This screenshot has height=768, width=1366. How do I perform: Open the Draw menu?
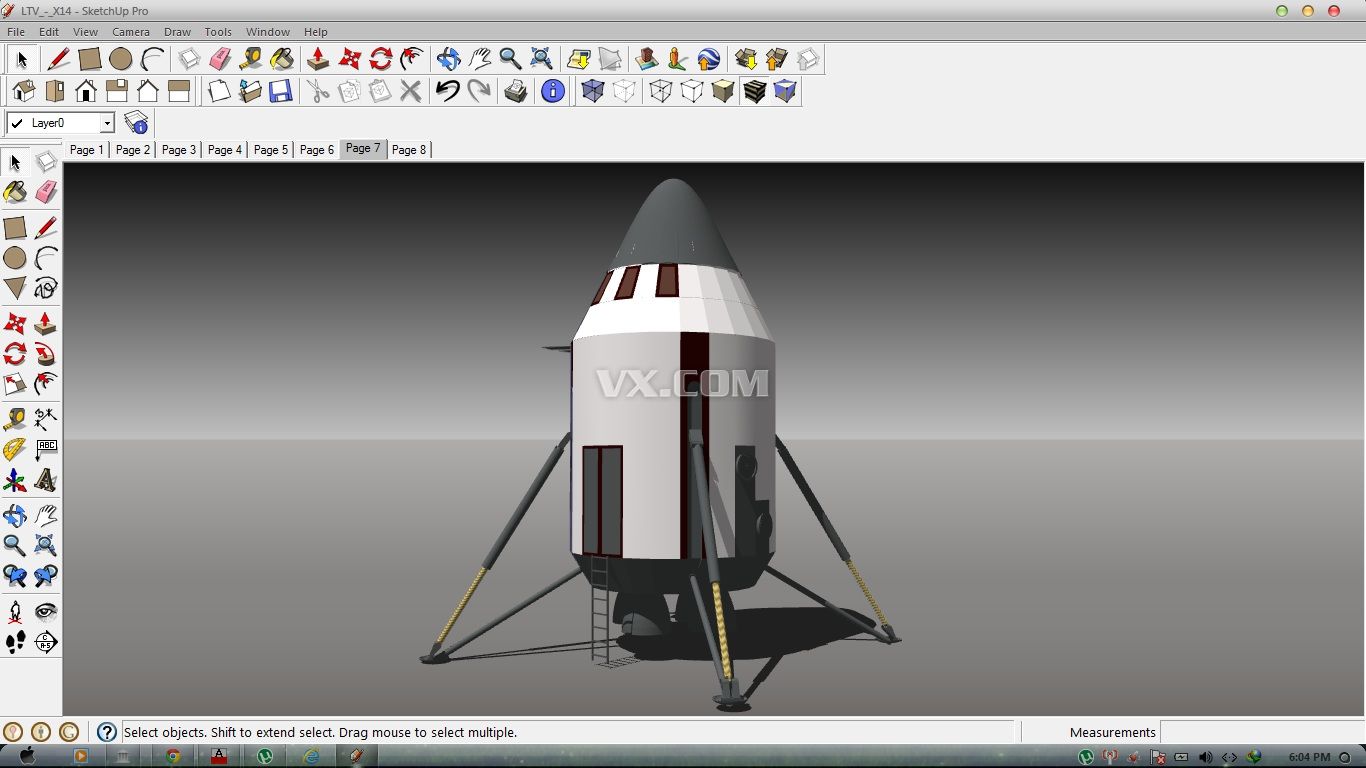click(177, 32)
